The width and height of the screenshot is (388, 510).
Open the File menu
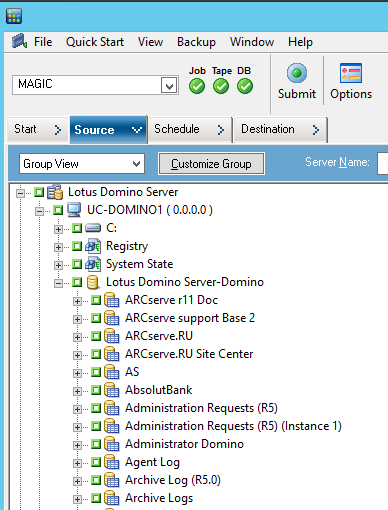coord(43,42)
